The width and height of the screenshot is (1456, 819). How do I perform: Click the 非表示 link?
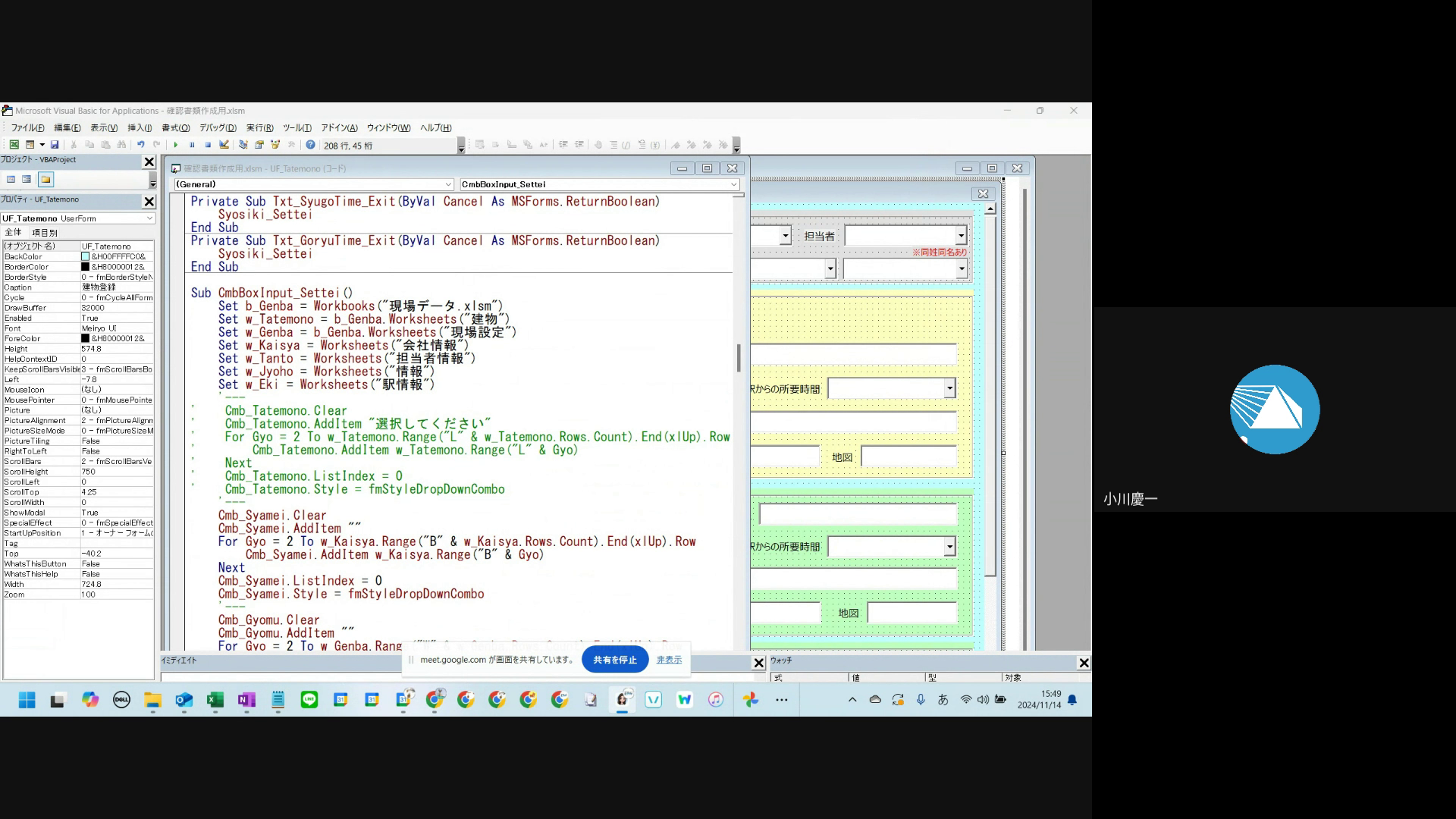(x=669, y=660)
